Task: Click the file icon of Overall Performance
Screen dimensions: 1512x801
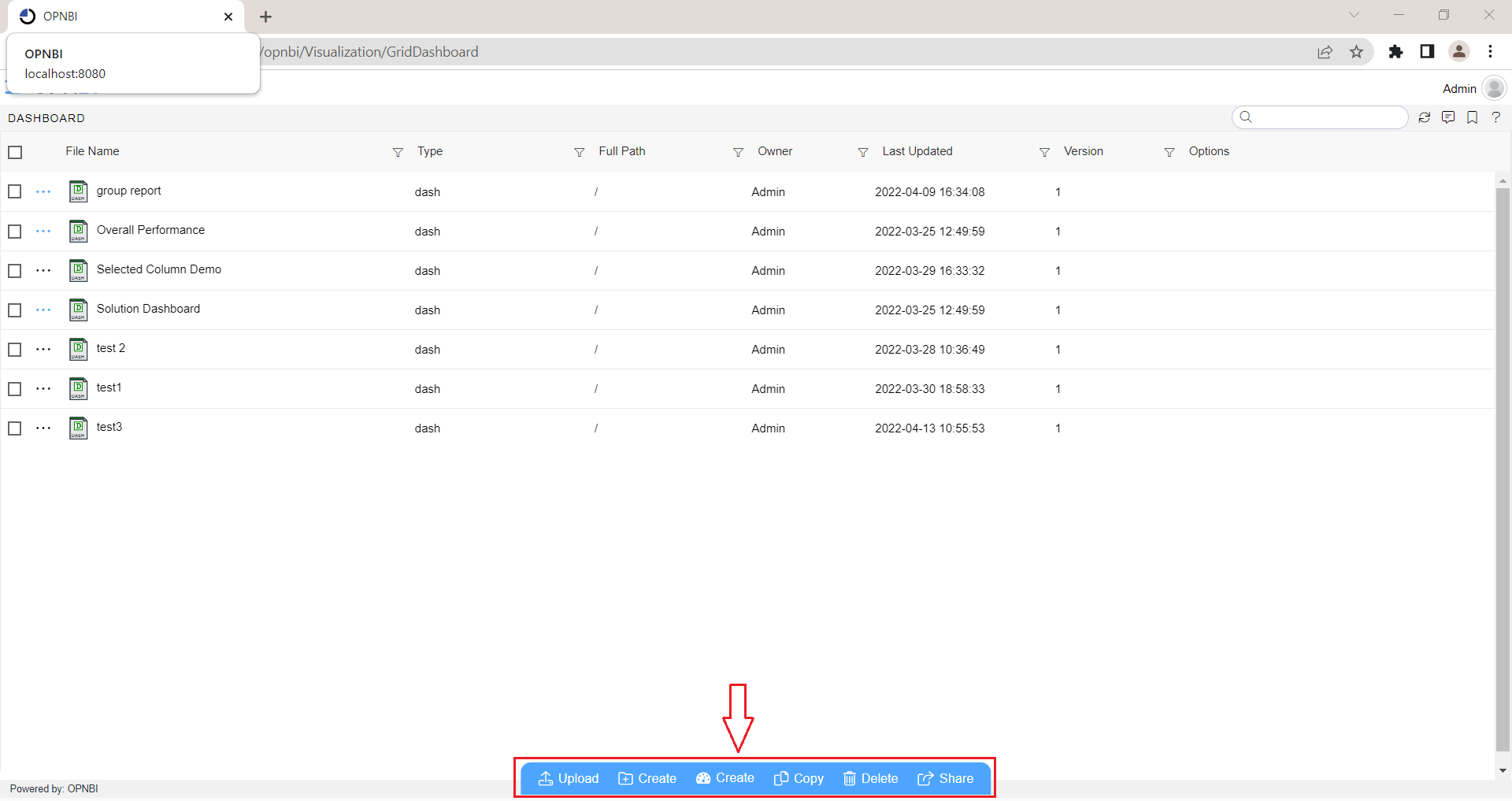Action: 78,231
